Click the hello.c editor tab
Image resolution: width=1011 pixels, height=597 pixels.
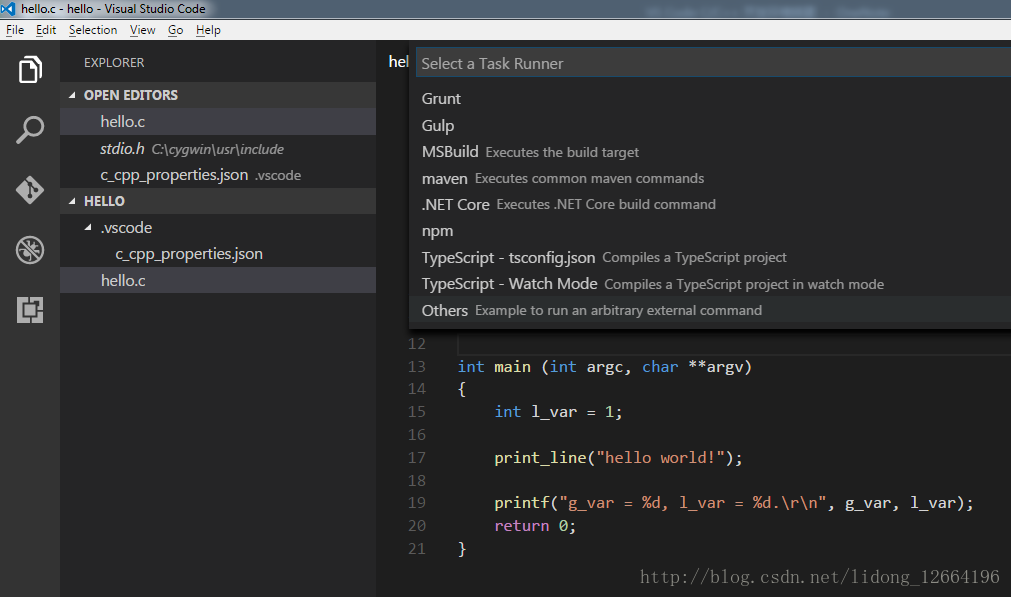coord(398,62)
